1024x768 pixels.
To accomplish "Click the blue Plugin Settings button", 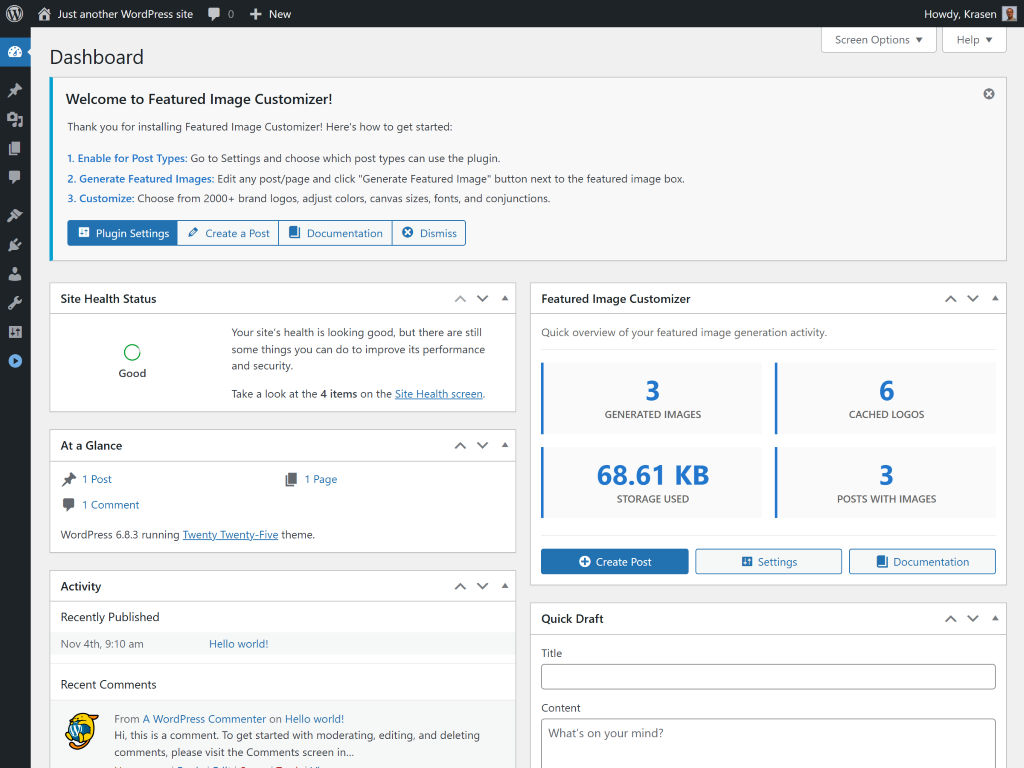I will 123,233.
